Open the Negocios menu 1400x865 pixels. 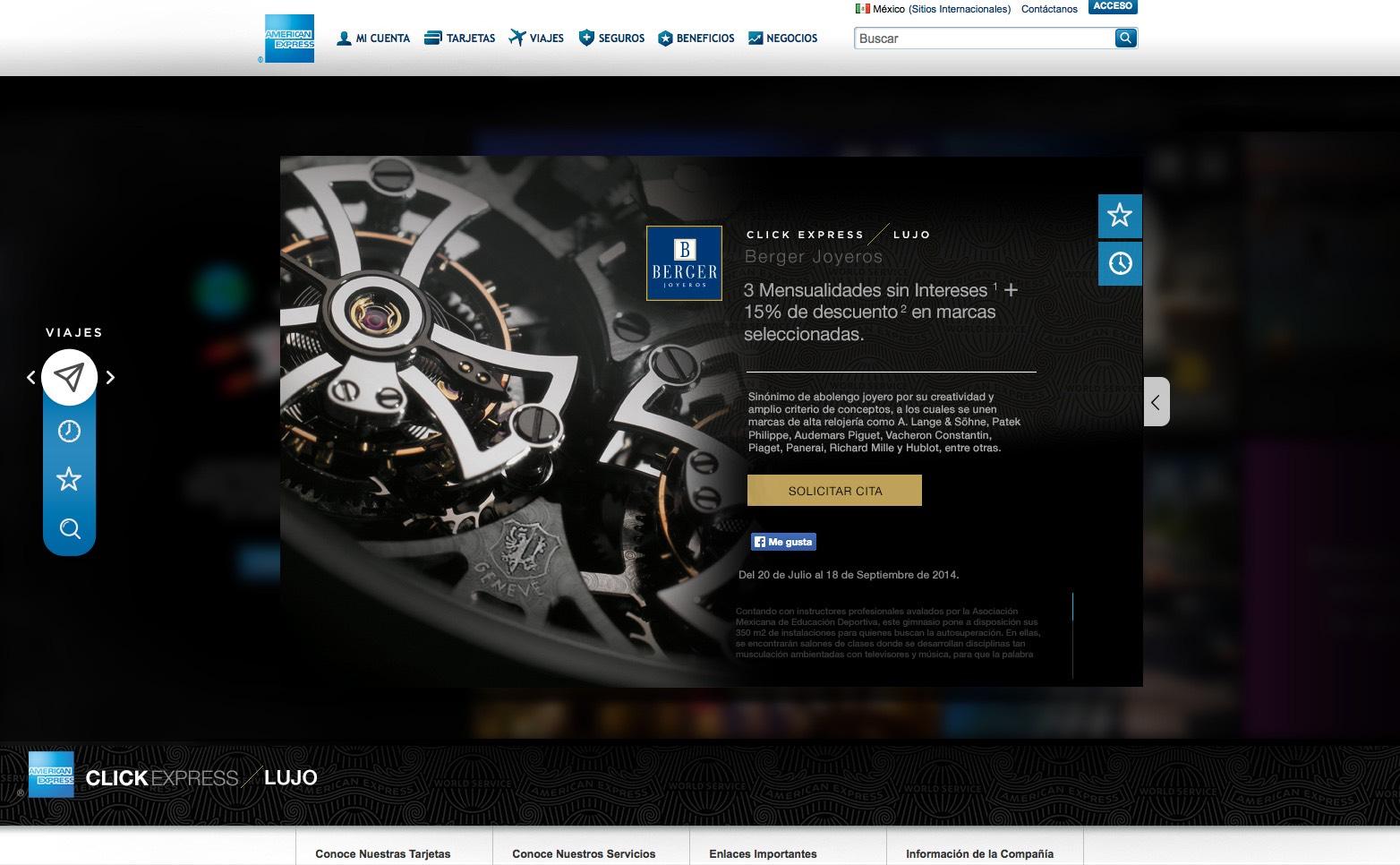pyautogui.click(x=782, y=39)
